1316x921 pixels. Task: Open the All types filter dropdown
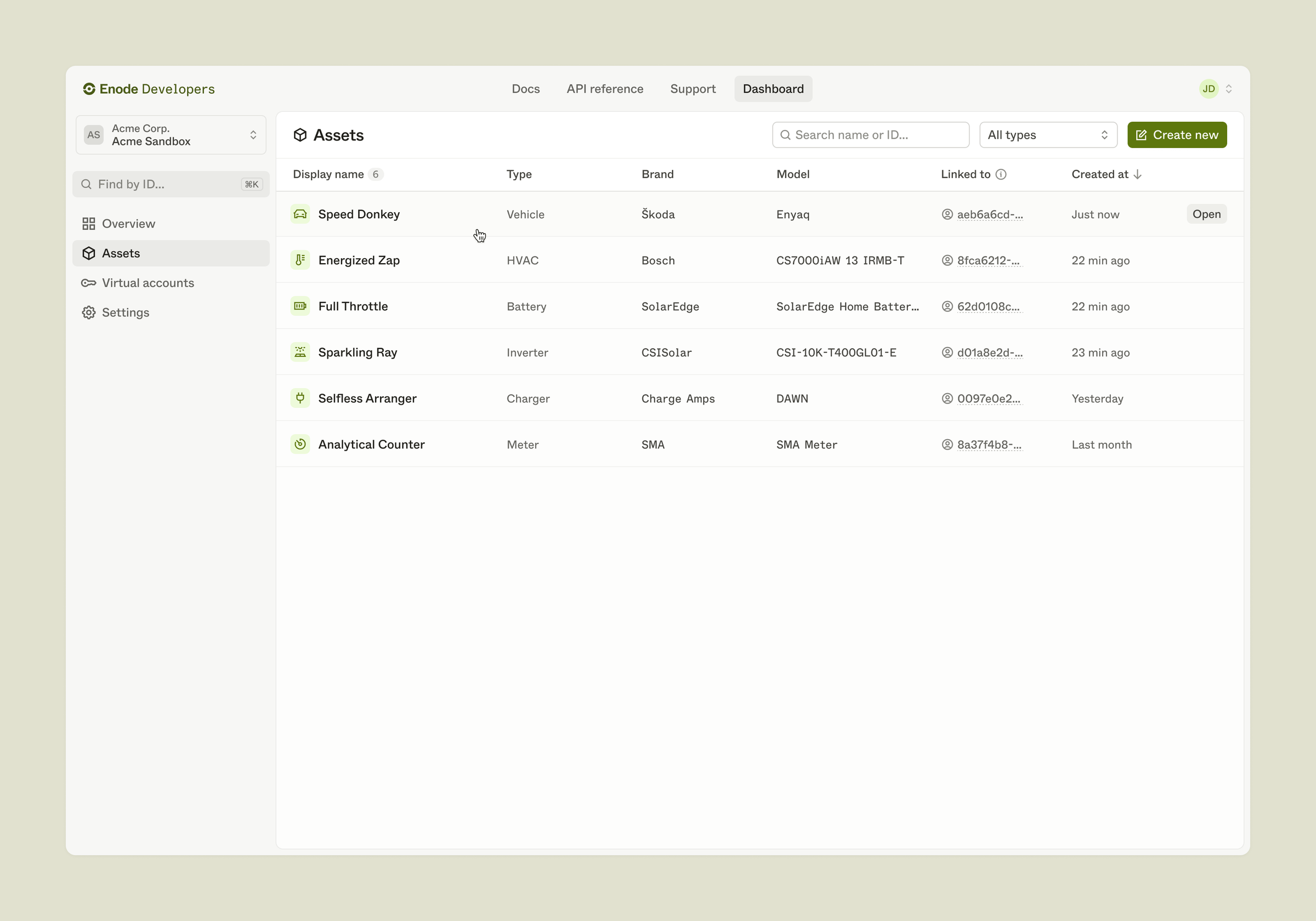[x=1047, y=135]
